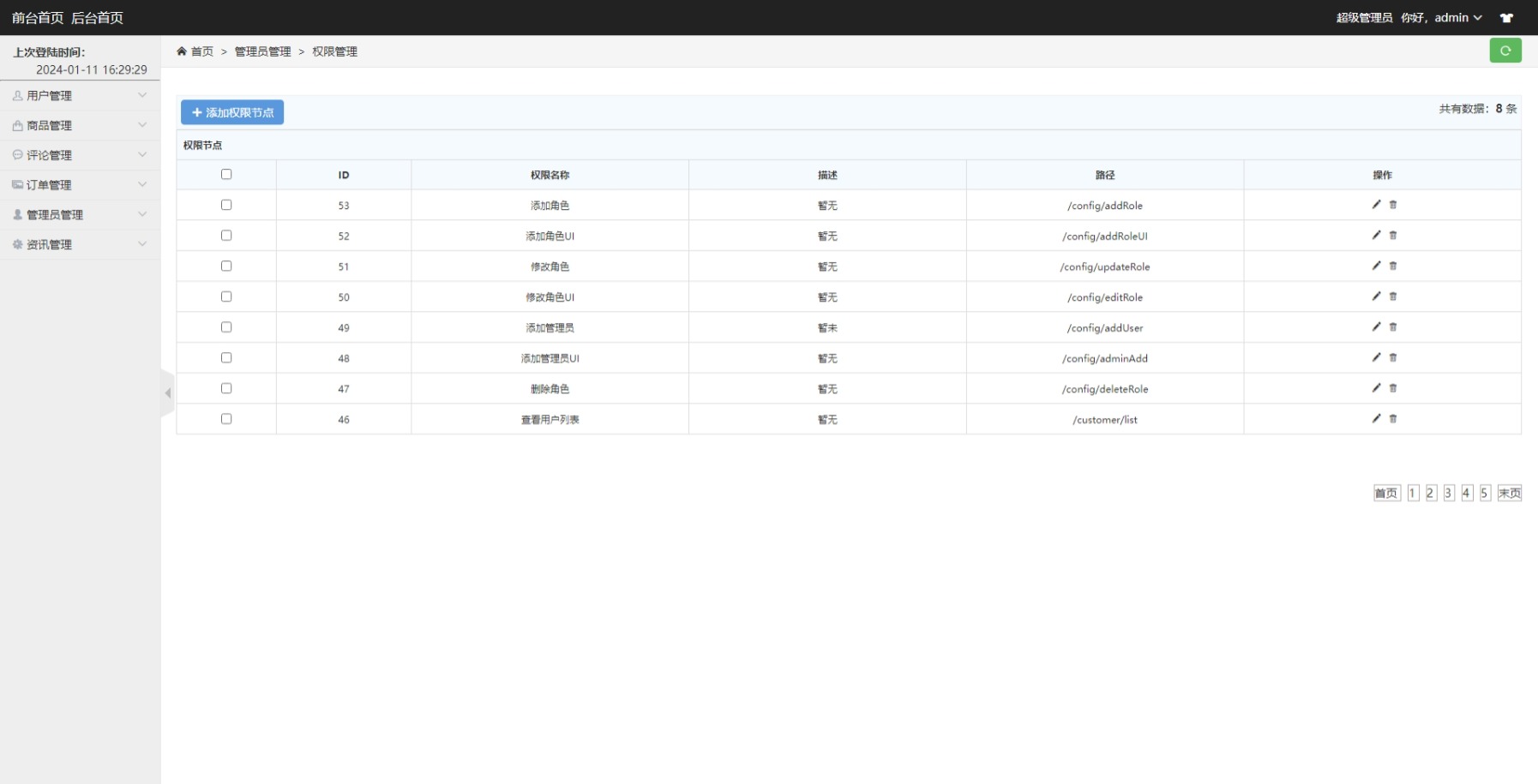Mark checkbox for ID 46 row

click(226, 419)
